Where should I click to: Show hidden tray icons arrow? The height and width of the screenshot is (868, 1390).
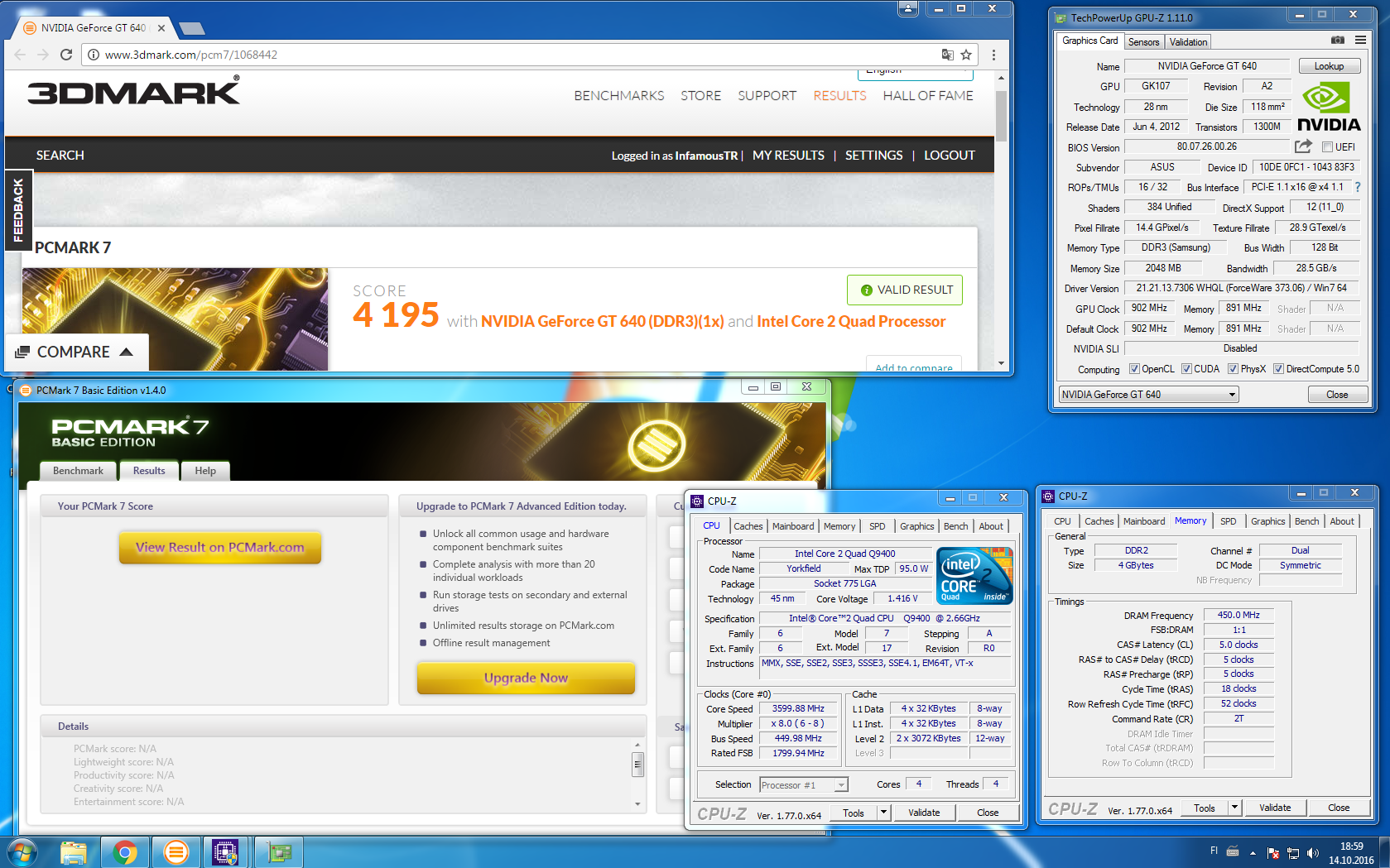(x=1253, y=852)
